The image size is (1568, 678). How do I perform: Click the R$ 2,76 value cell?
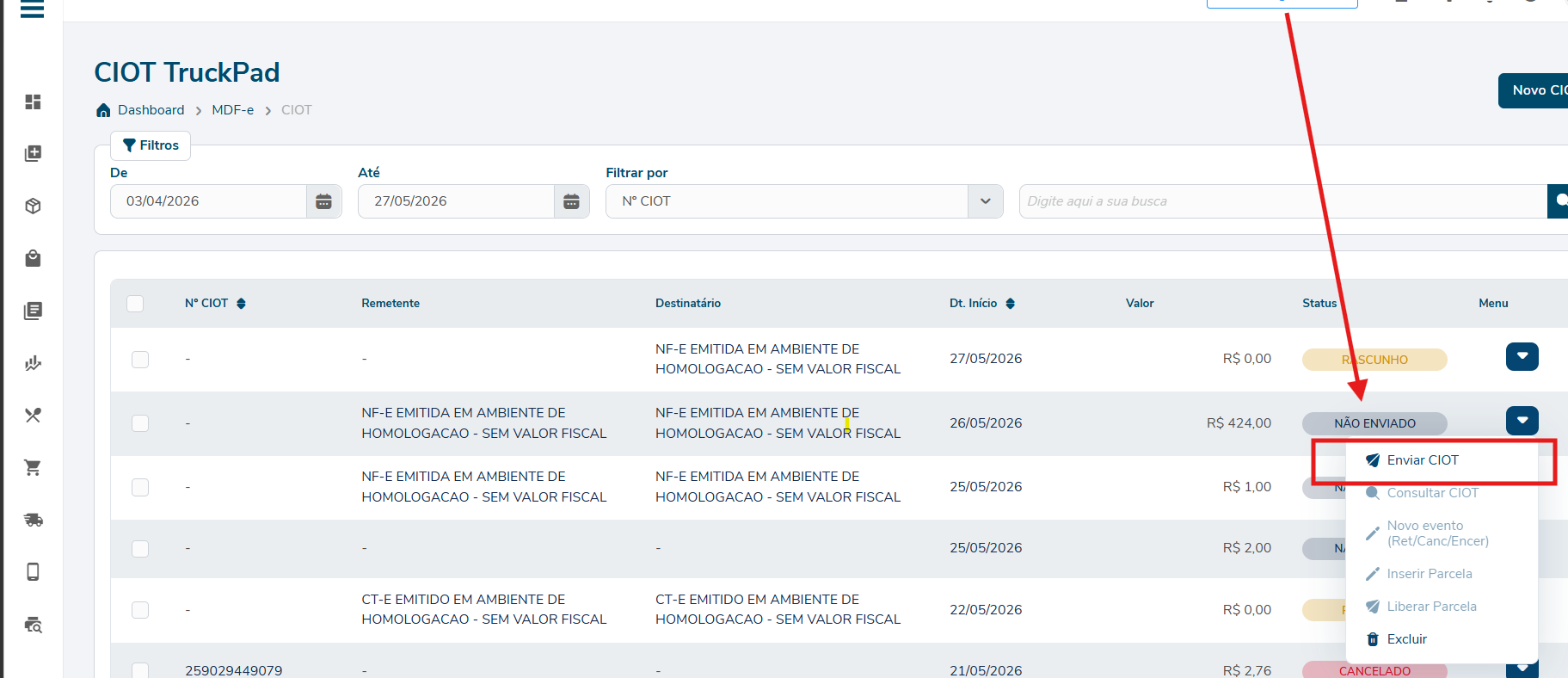[x=1246, y=671]
